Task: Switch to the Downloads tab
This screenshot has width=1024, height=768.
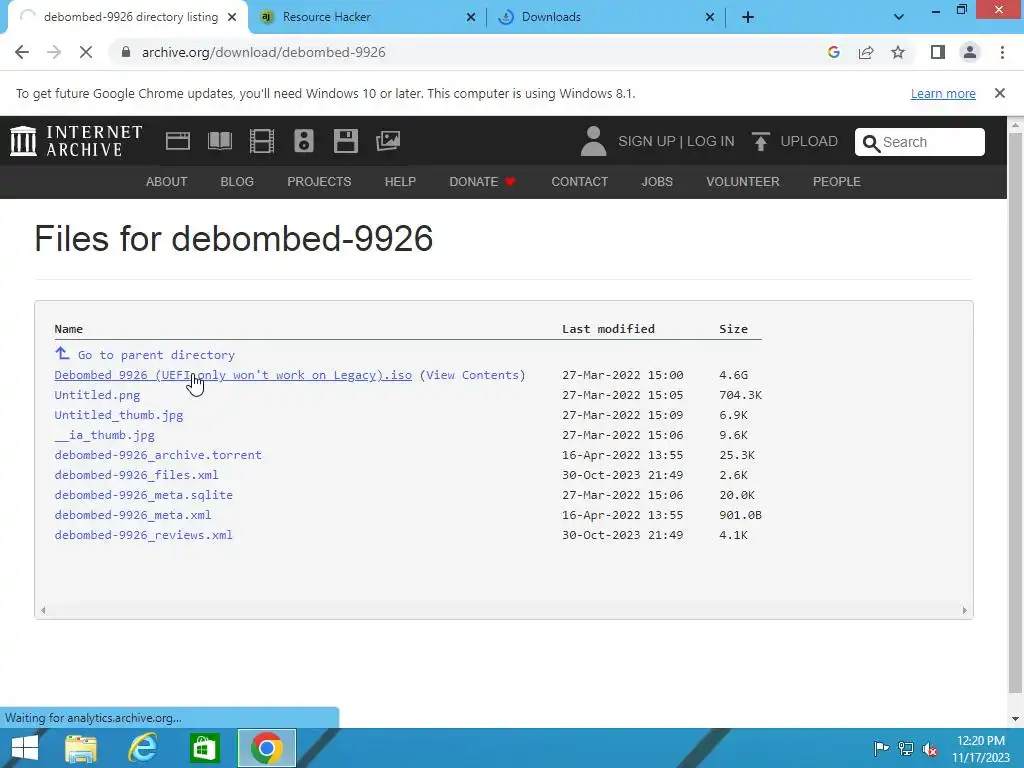Action: (x=606, y=17)
